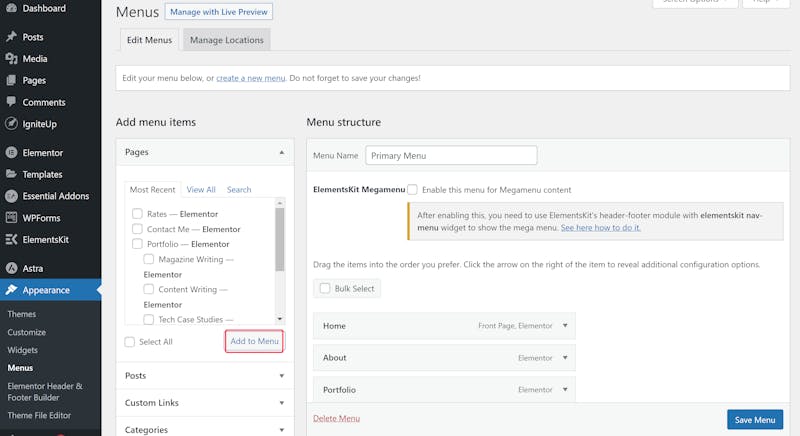
Task: Collapse the Pages panel arrow
Action: [x=282, y=152]
